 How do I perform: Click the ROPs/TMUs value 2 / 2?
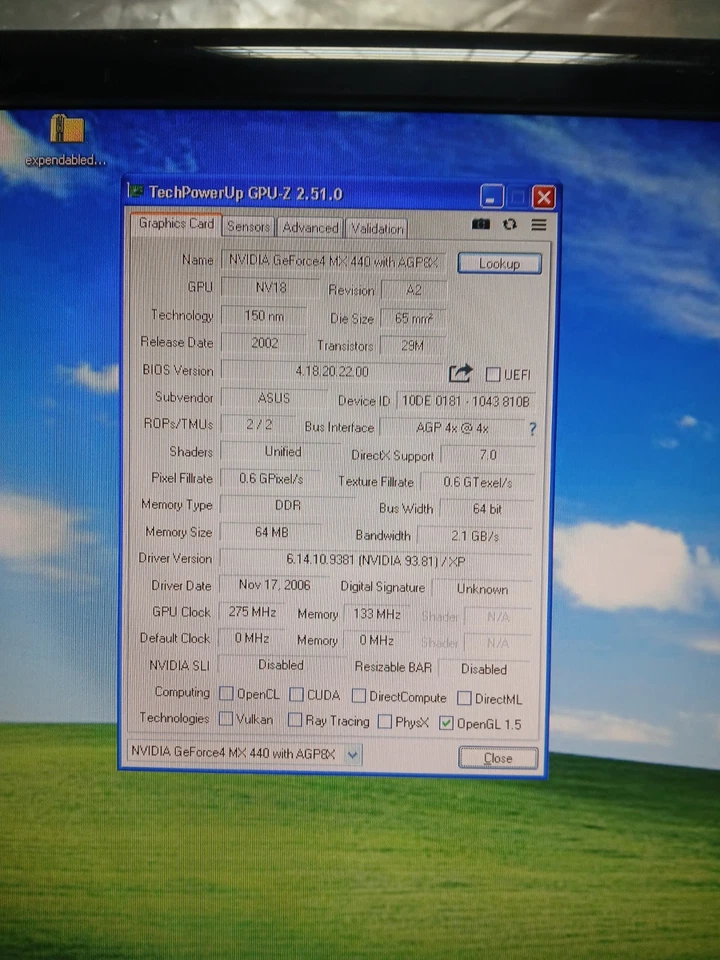point(259,424)
